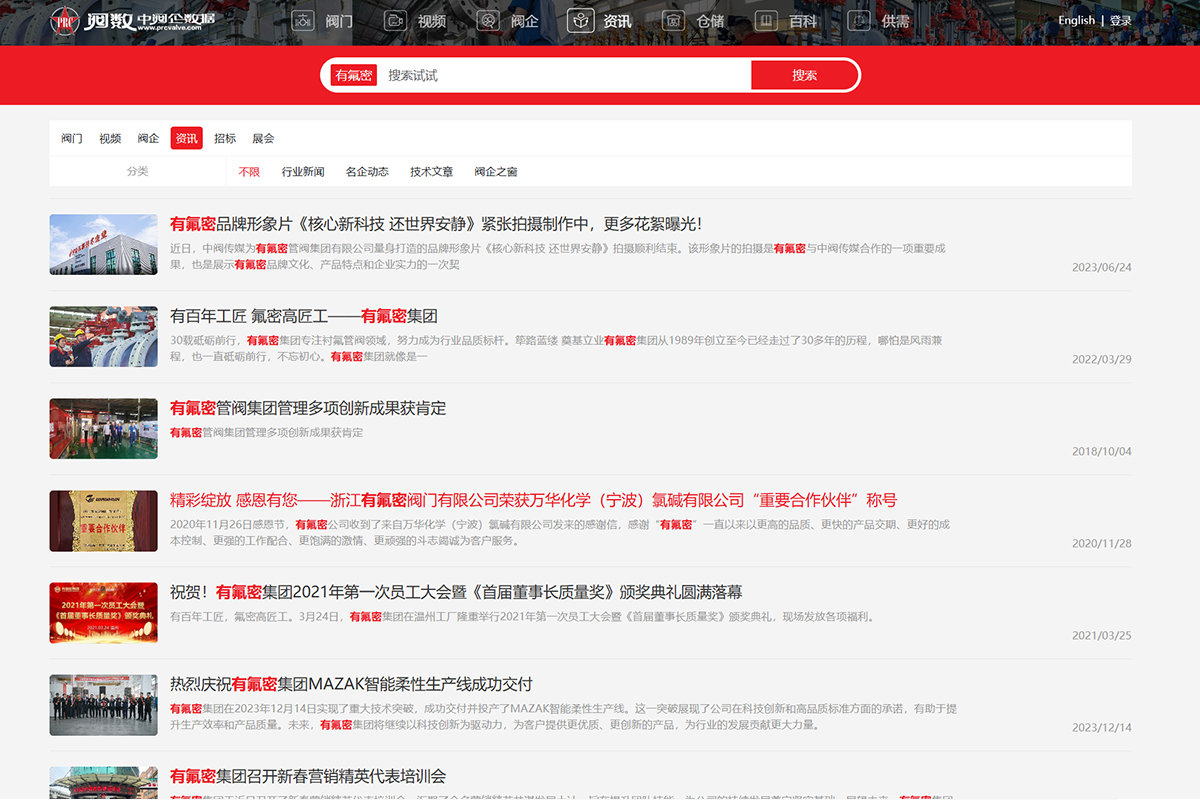The width and height of the screenshot is (1200, 800).
Task: Open 百科 in top navigation
Action: click(803, 21)
